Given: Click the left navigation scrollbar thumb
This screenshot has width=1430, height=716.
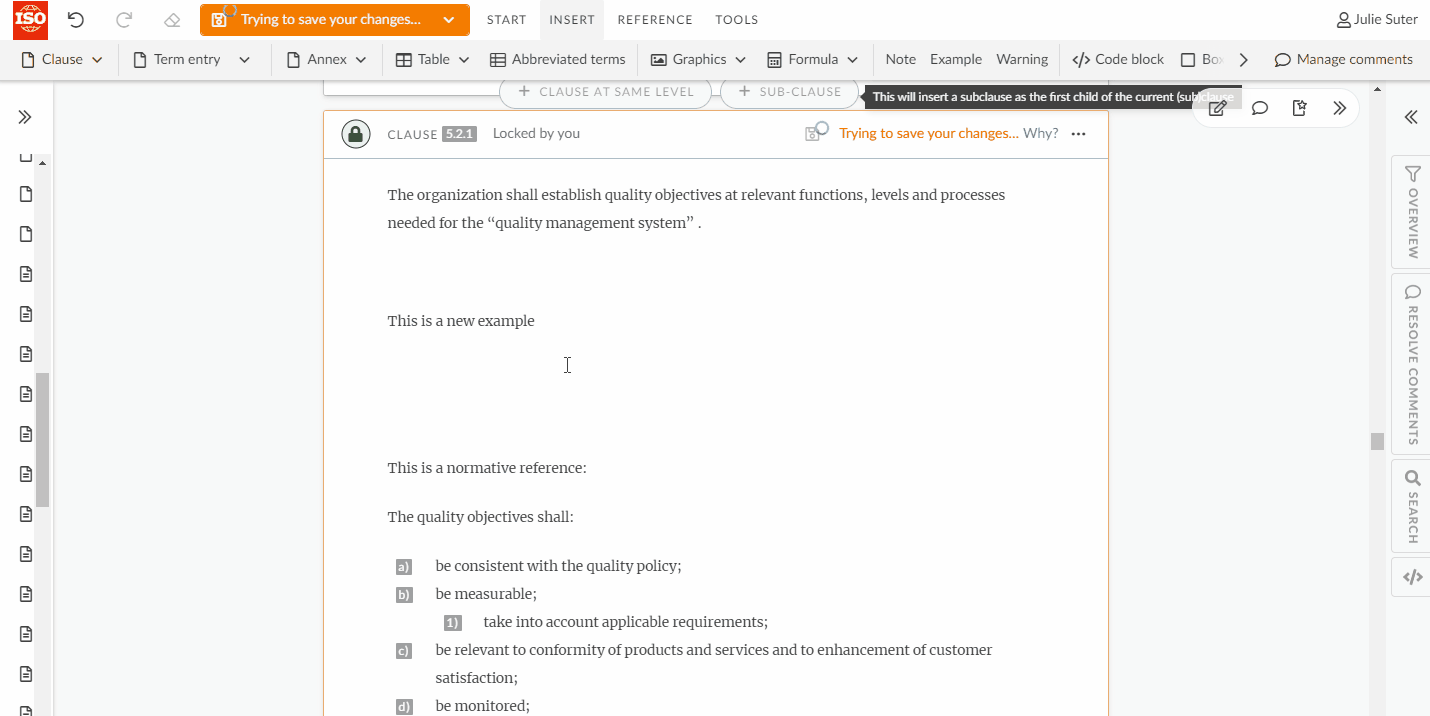Looking at the screenshot, I should point(43,440).
